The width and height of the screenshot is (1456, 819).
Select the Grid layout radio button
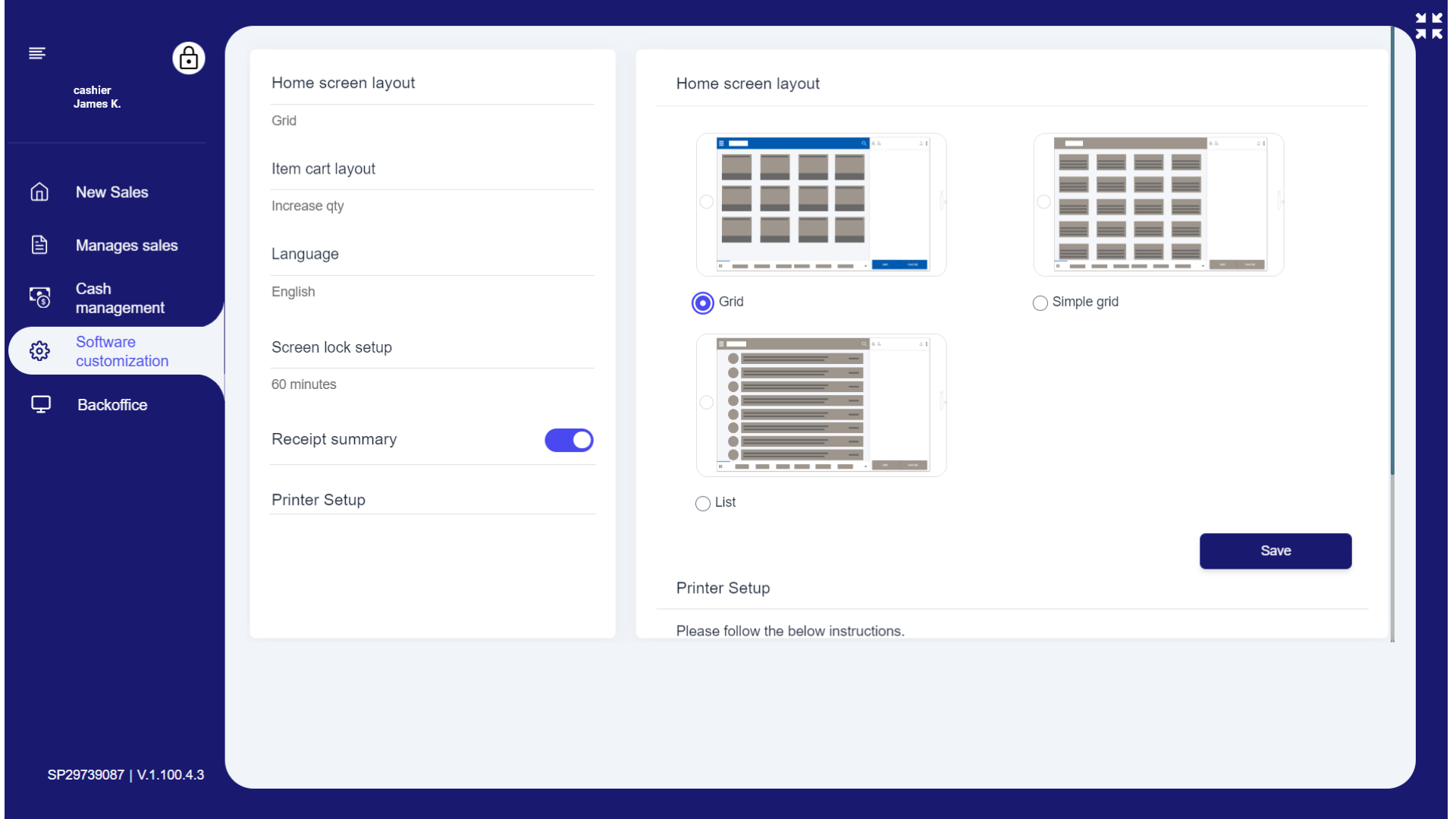[703, 303]
